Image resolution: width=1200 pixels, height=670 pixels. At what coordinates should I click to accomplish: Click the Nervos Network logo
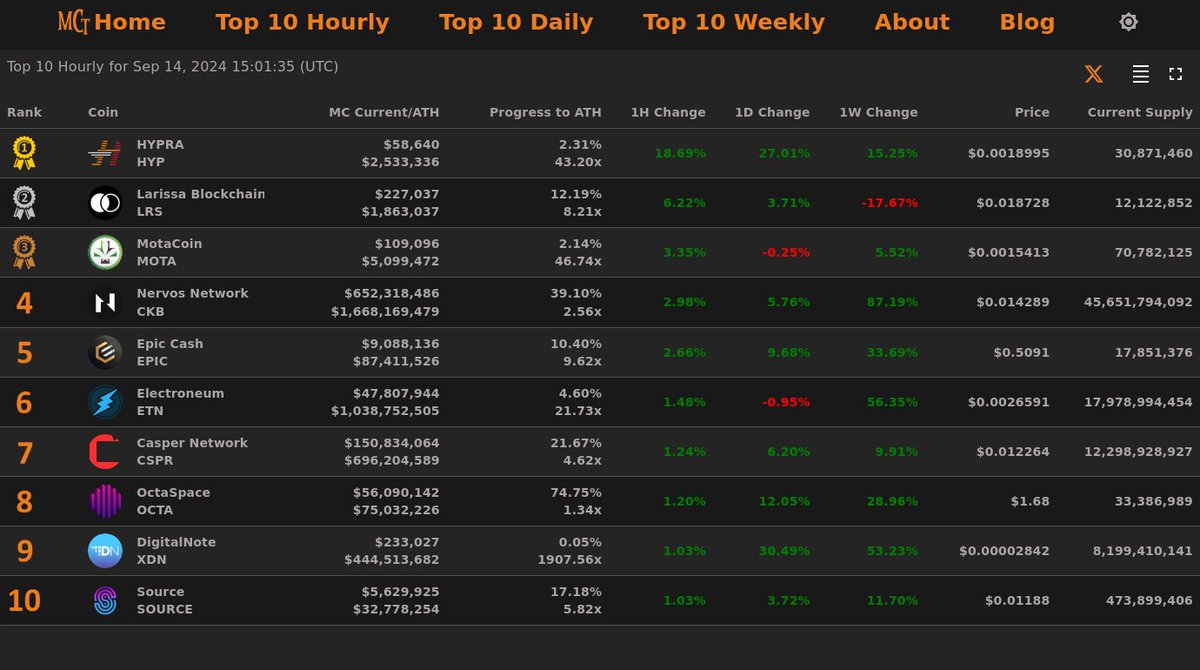(105, 302)
